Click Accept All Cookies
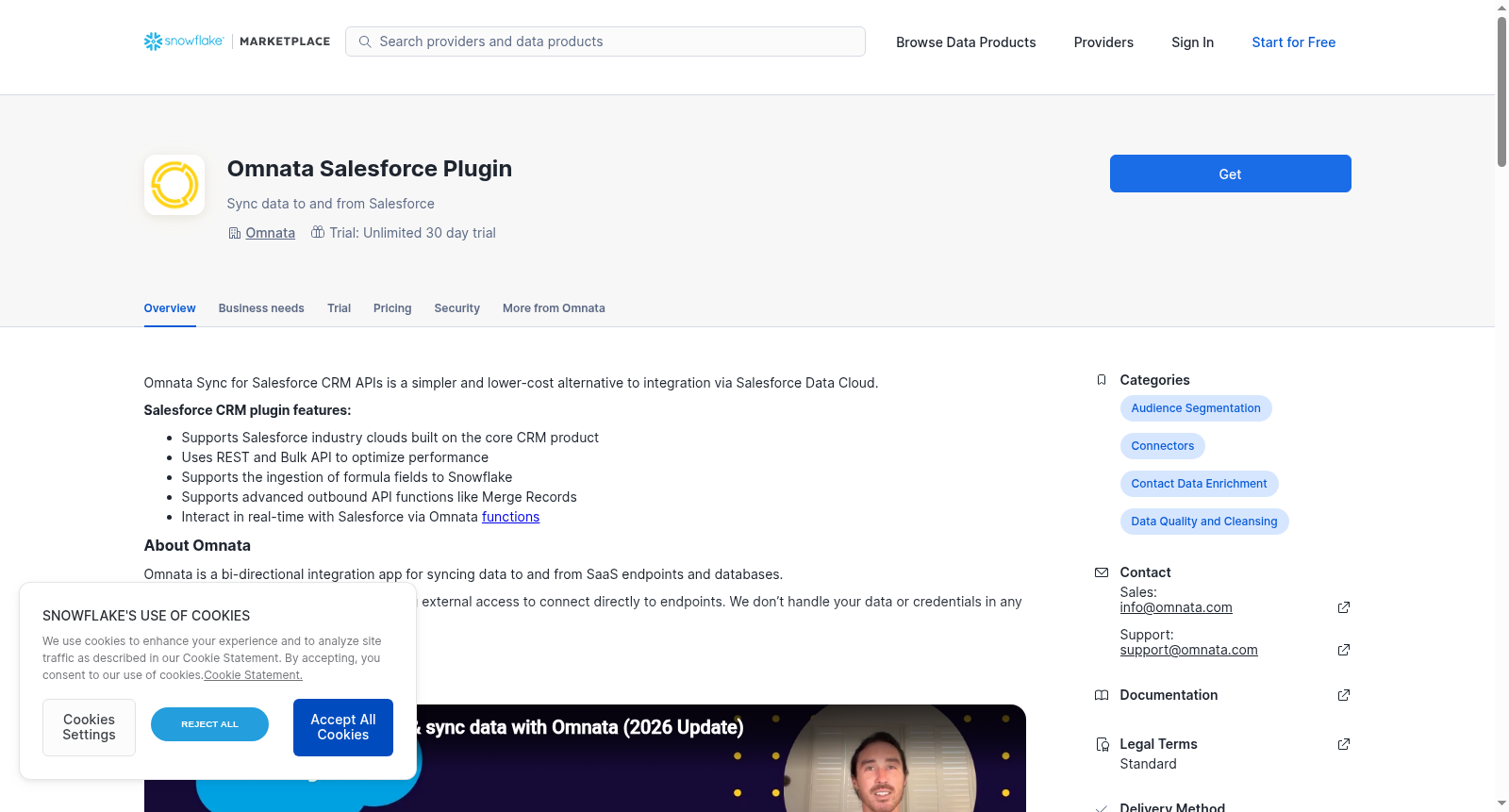The width and height of the screenshot is (1509, 812). pos(343,727)
